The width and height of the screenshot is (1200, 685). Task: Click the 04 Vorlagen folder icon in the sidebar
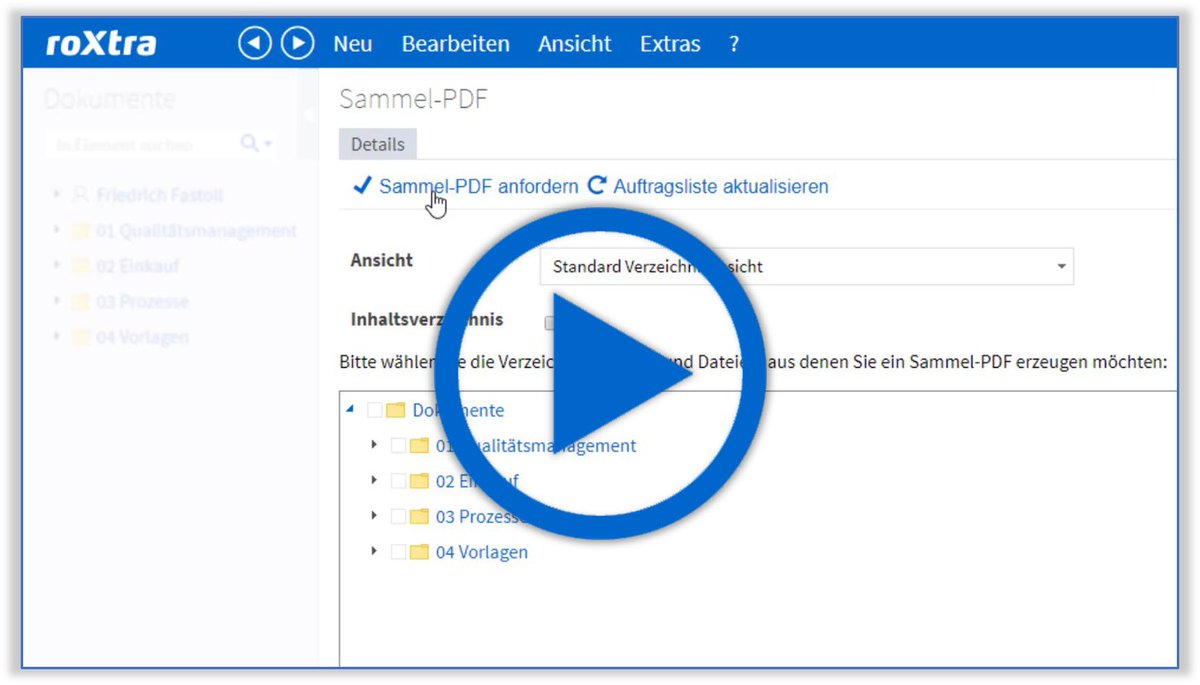80,337
